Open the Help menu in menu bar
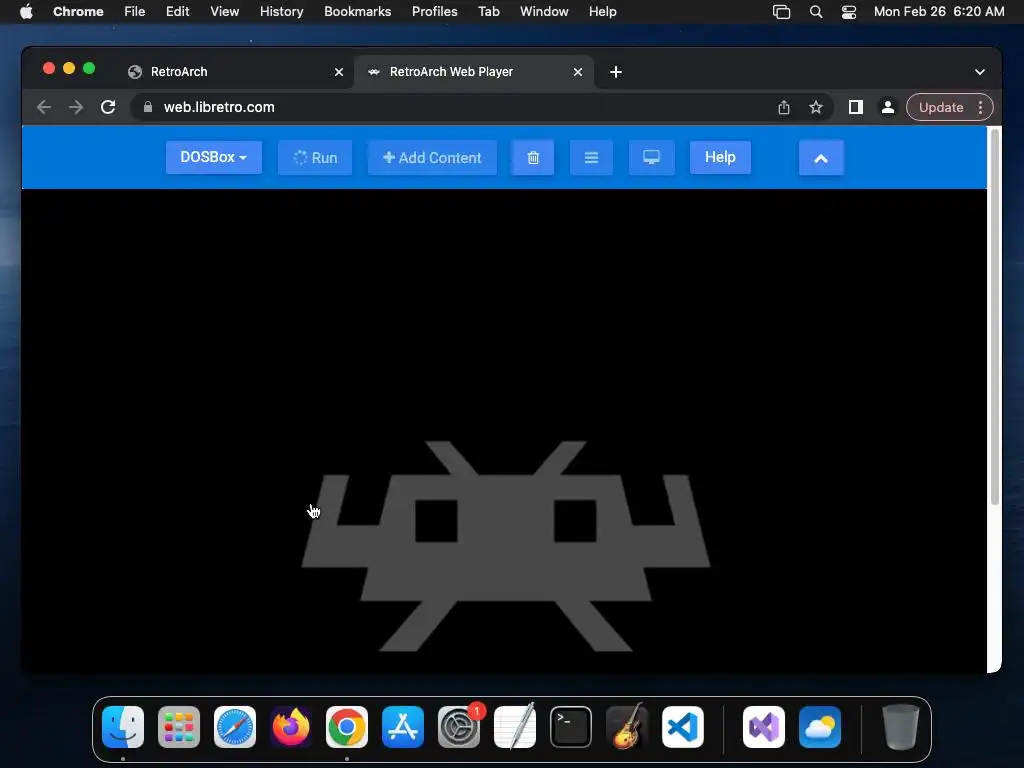Image resolution: width=1024 pixels, height=768 pixels. [602, 12]
